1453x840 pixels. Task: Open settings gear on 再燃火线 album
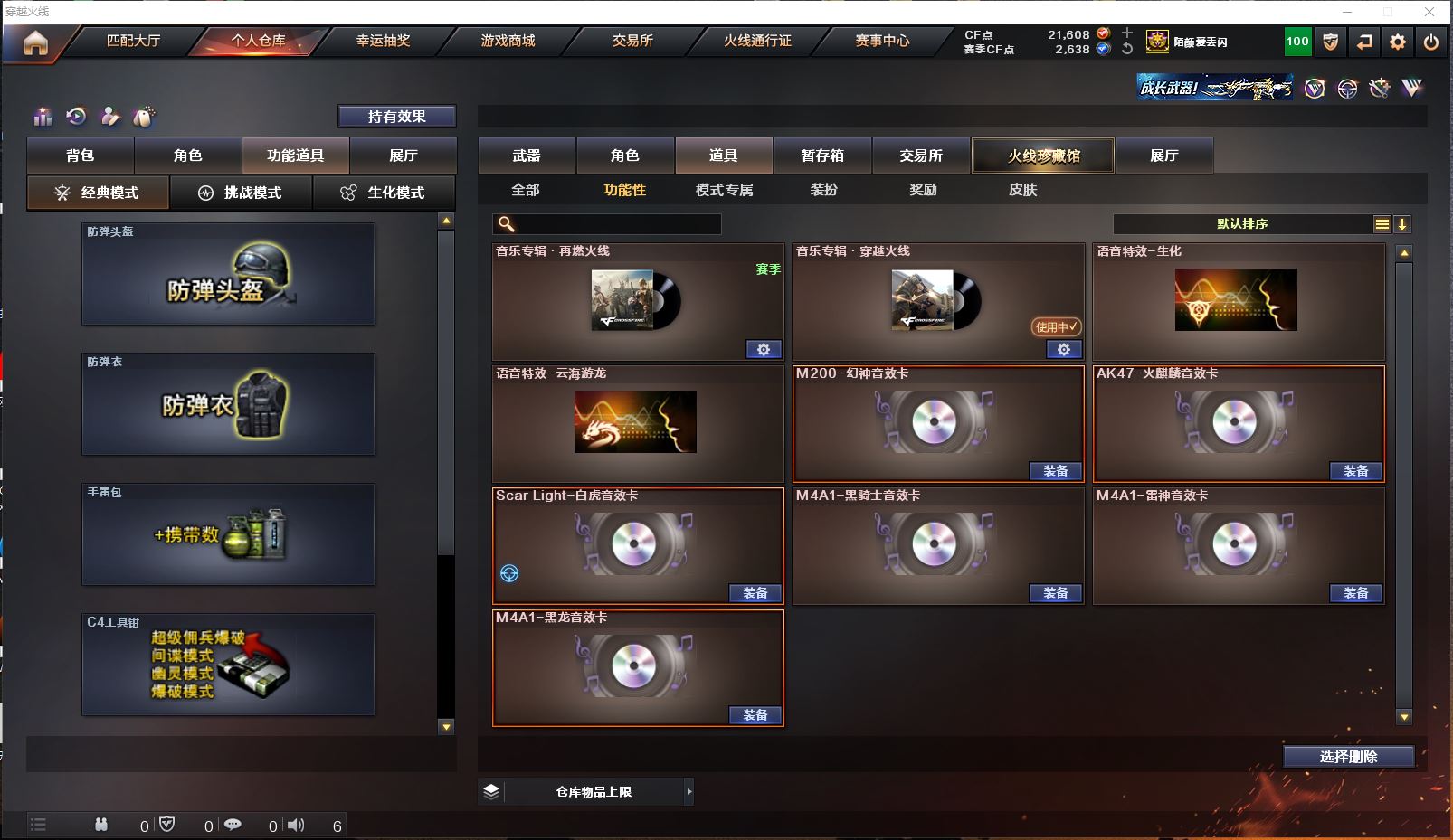[x=764, y=349]
